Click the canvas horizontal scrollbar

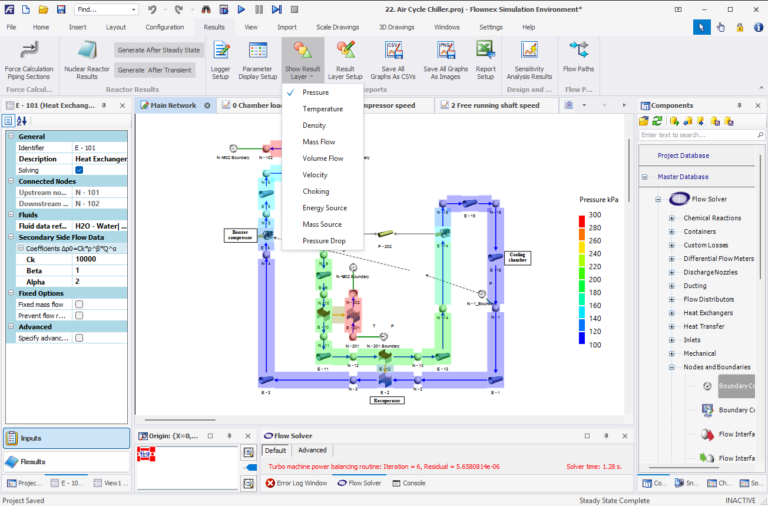pyautogui.click(x=180, y=420)
